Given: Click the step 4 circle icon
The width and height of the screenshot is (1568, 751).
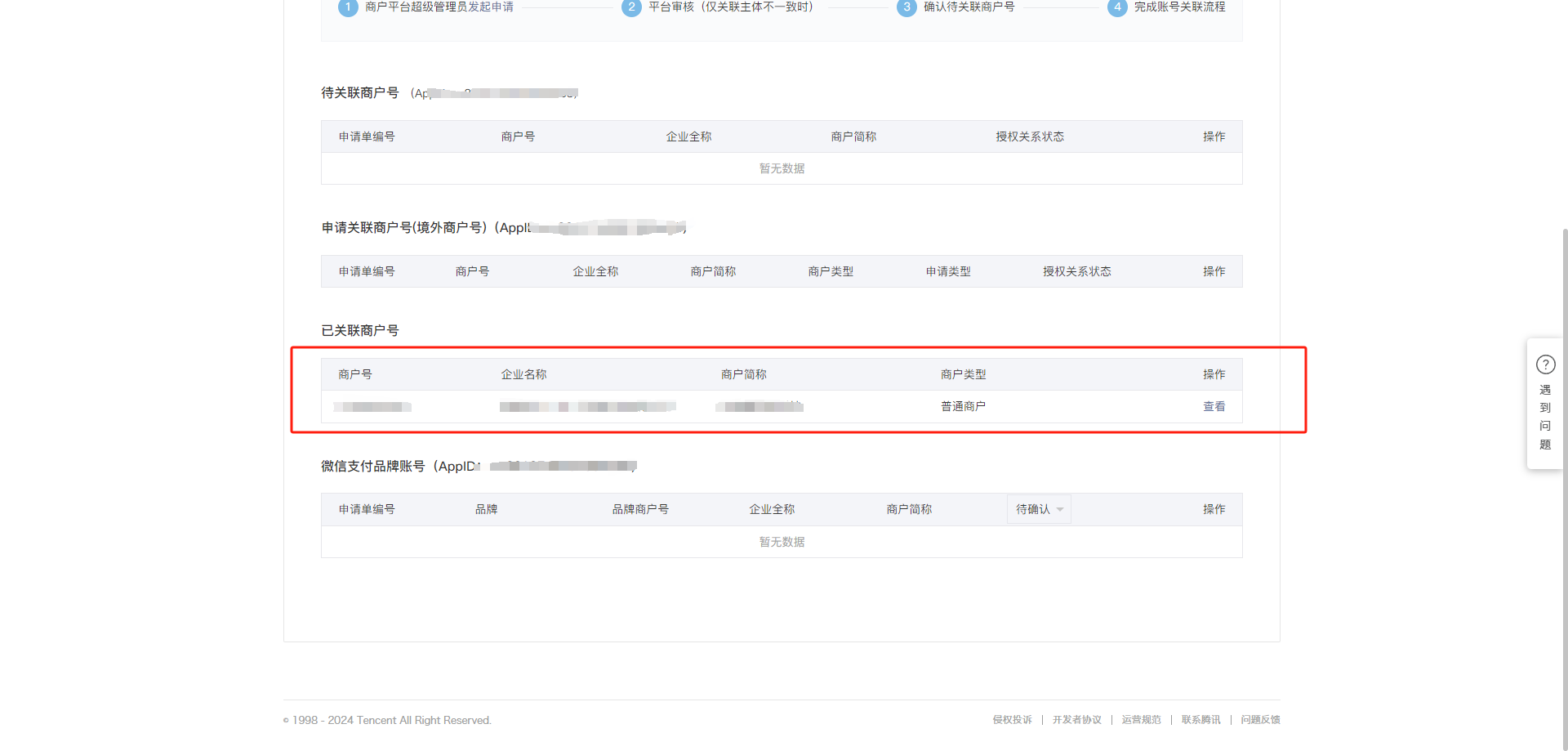Looking at the screenshot, I should pos(1117,7).
